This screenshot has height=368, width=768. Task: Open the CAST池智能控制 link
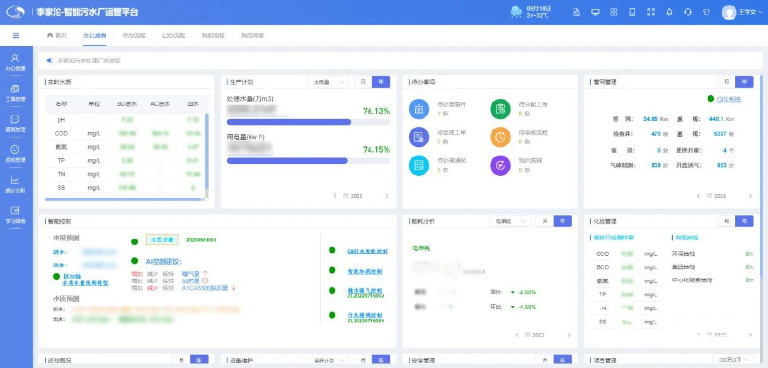click(x=367, y=251)
